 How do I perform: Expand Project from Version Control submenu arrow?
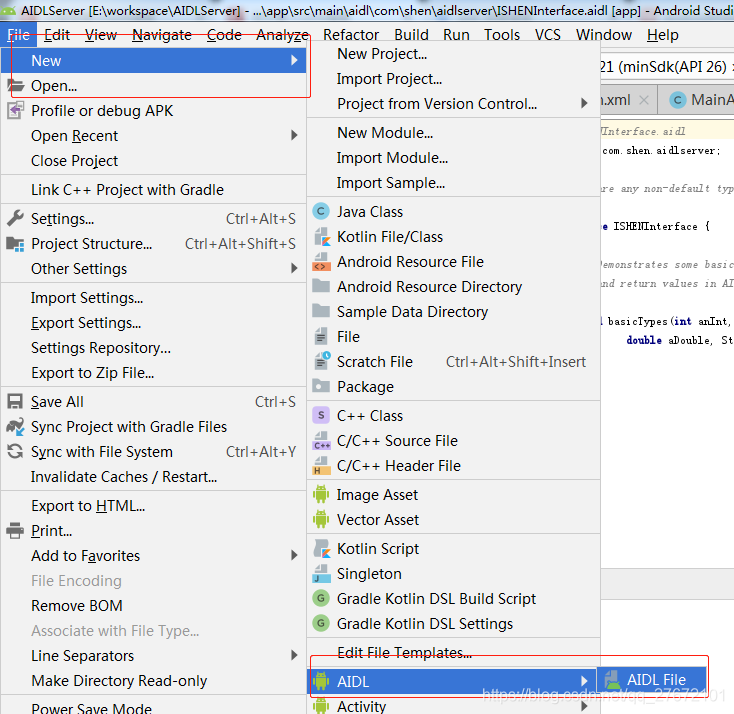click(x=584, y=103)
